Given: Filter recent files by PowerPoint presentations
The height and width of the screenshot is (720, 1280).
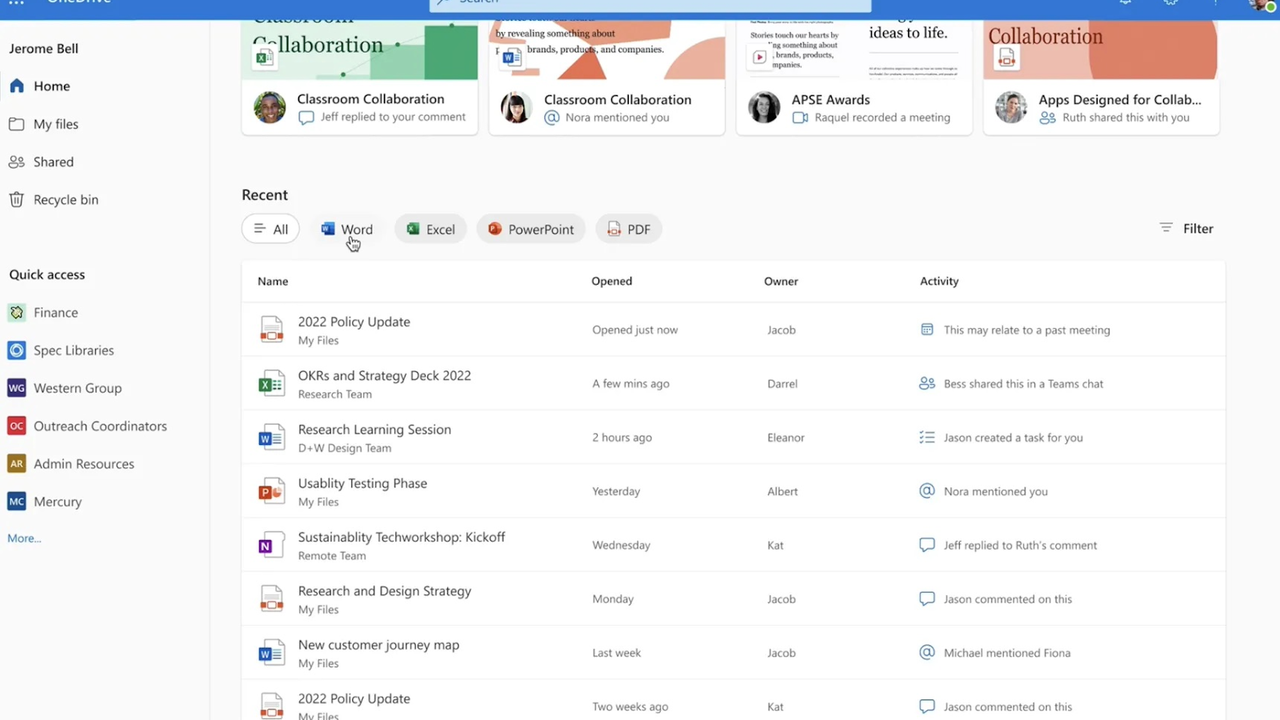Looking at the screenshot, I should point(530,229).
